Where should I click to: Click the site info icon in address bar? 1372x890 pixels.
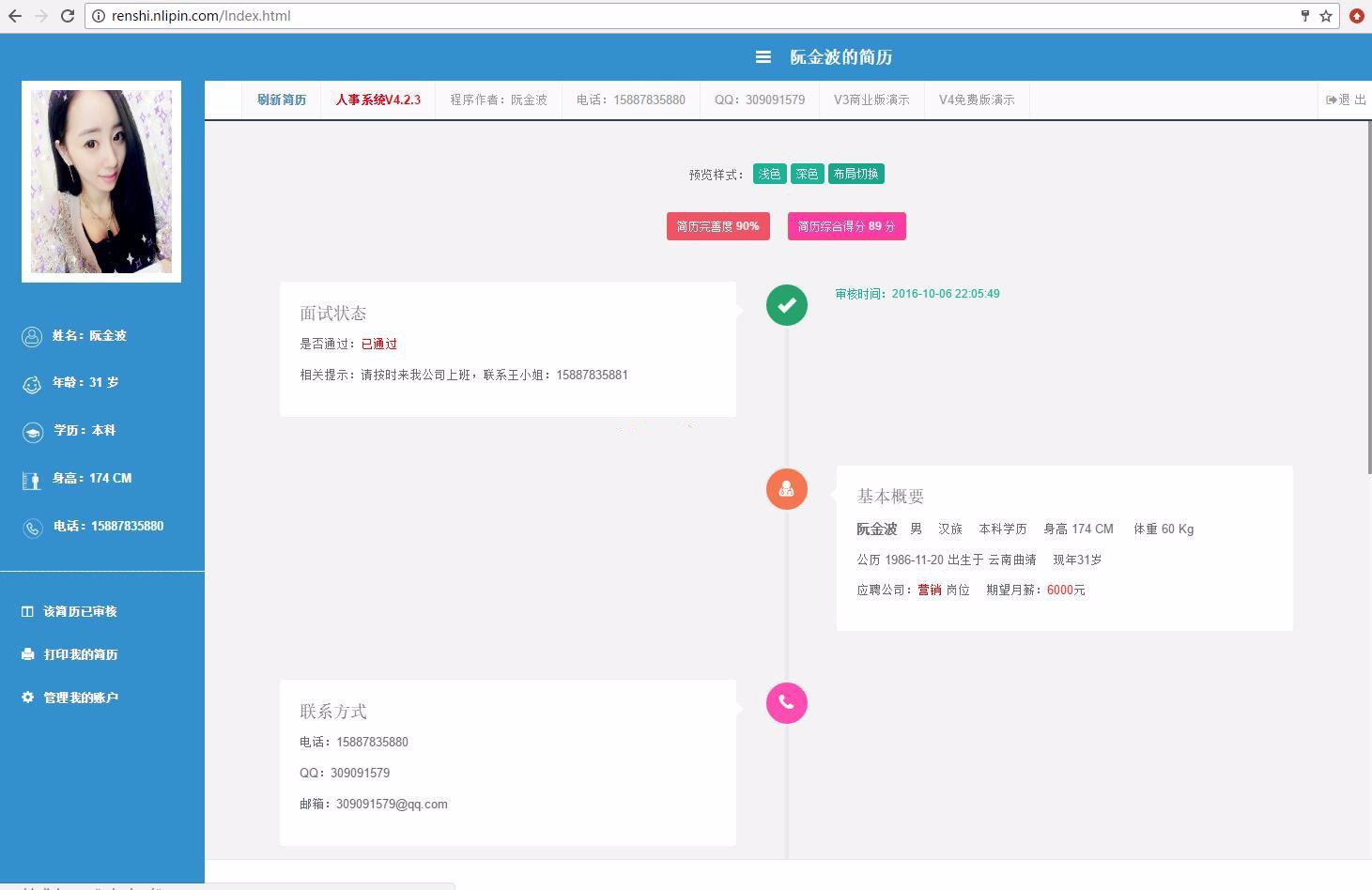click(x=98, y=16)
